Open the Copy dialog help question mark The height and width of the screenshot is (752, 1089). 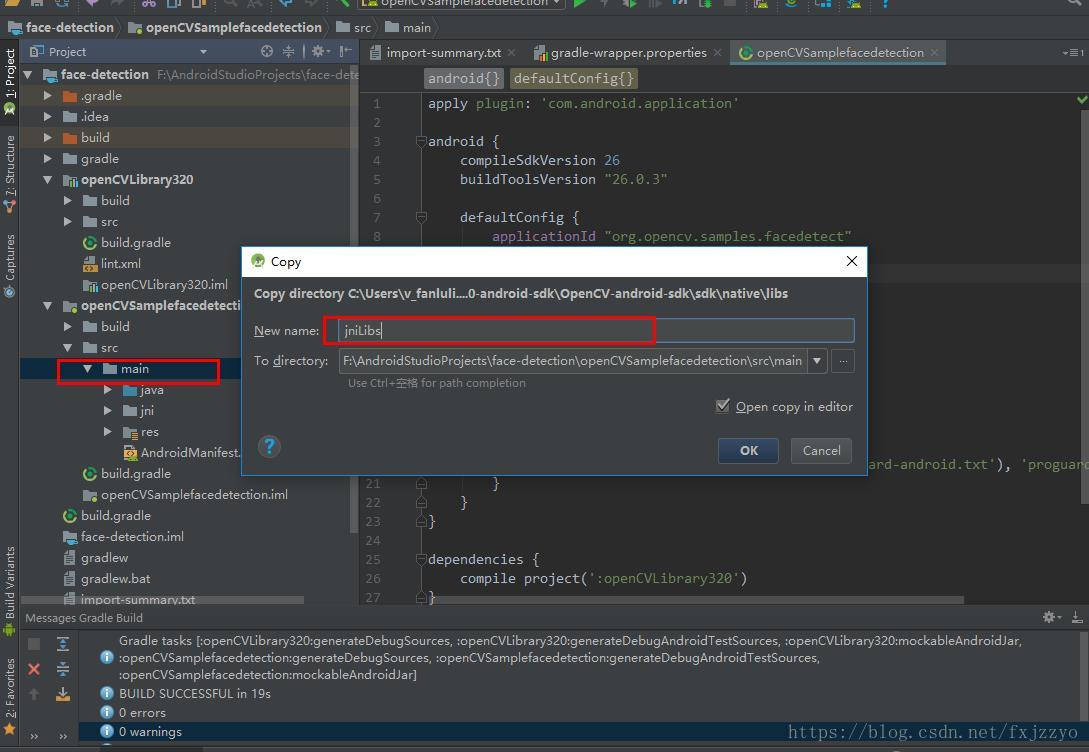click(x=269, y=446)
